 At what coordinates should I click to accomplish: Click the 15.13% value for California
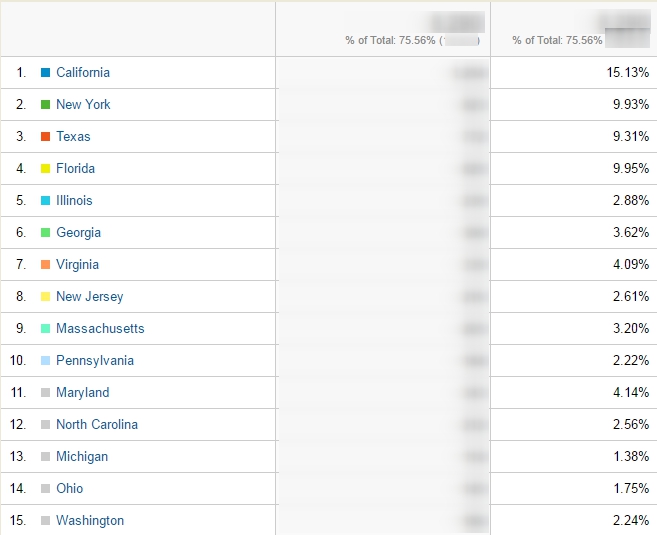(x=628, y=72)
